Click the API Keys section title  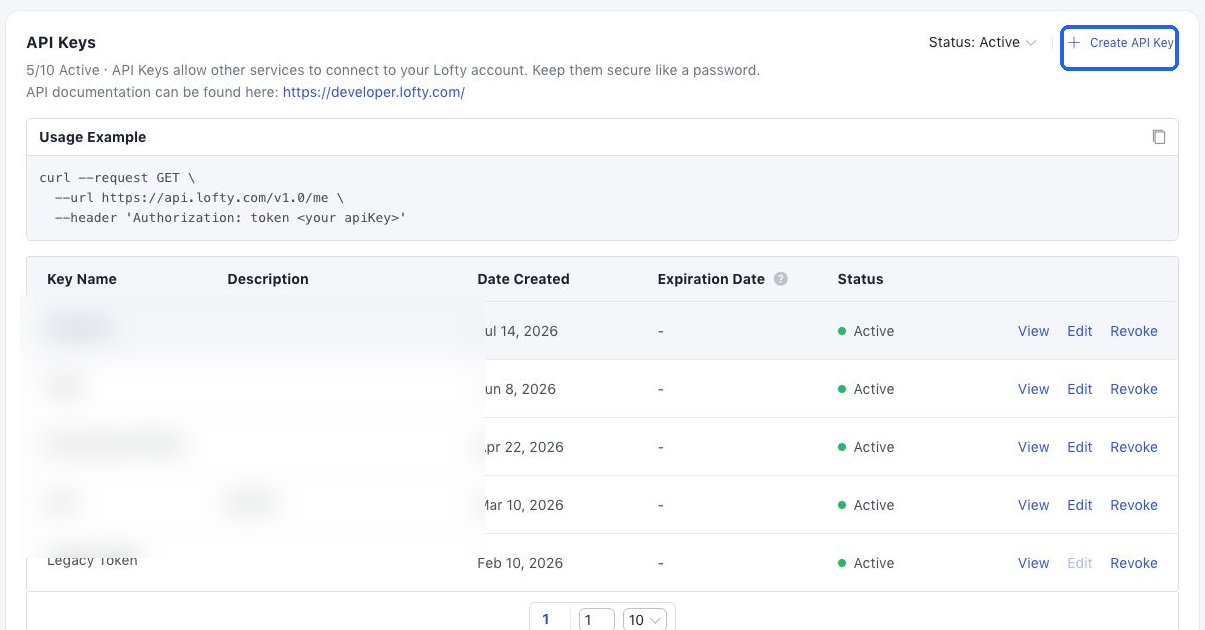point(61,42)
